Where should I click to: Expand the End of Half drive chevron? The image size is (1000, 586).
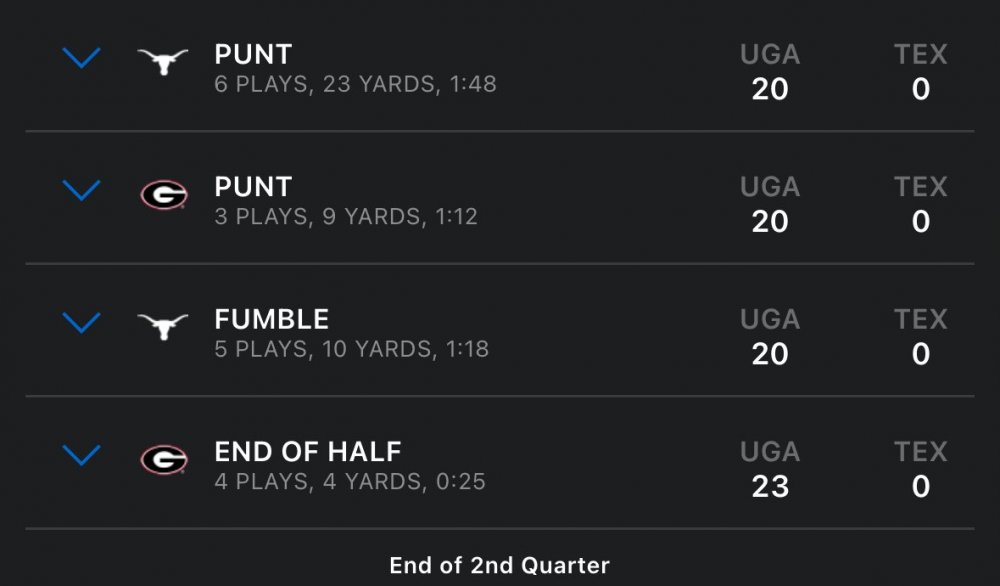point(81,455)
